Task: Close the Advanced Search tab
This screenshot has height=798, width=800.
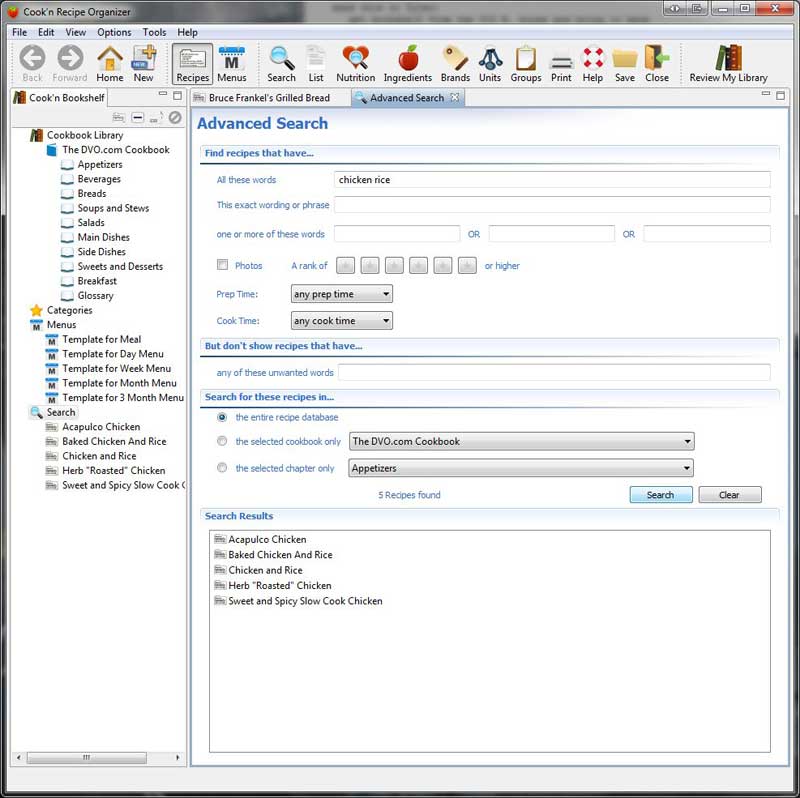Action: tap(455, 97)
